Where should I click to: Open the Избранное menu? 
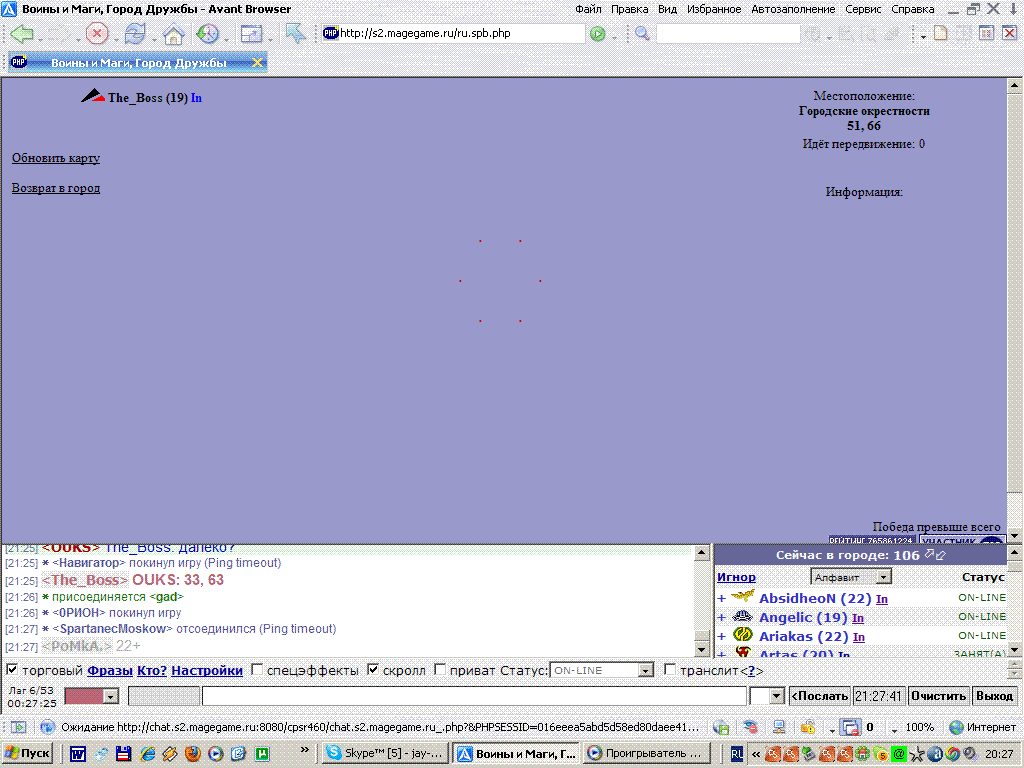point(714,9)
